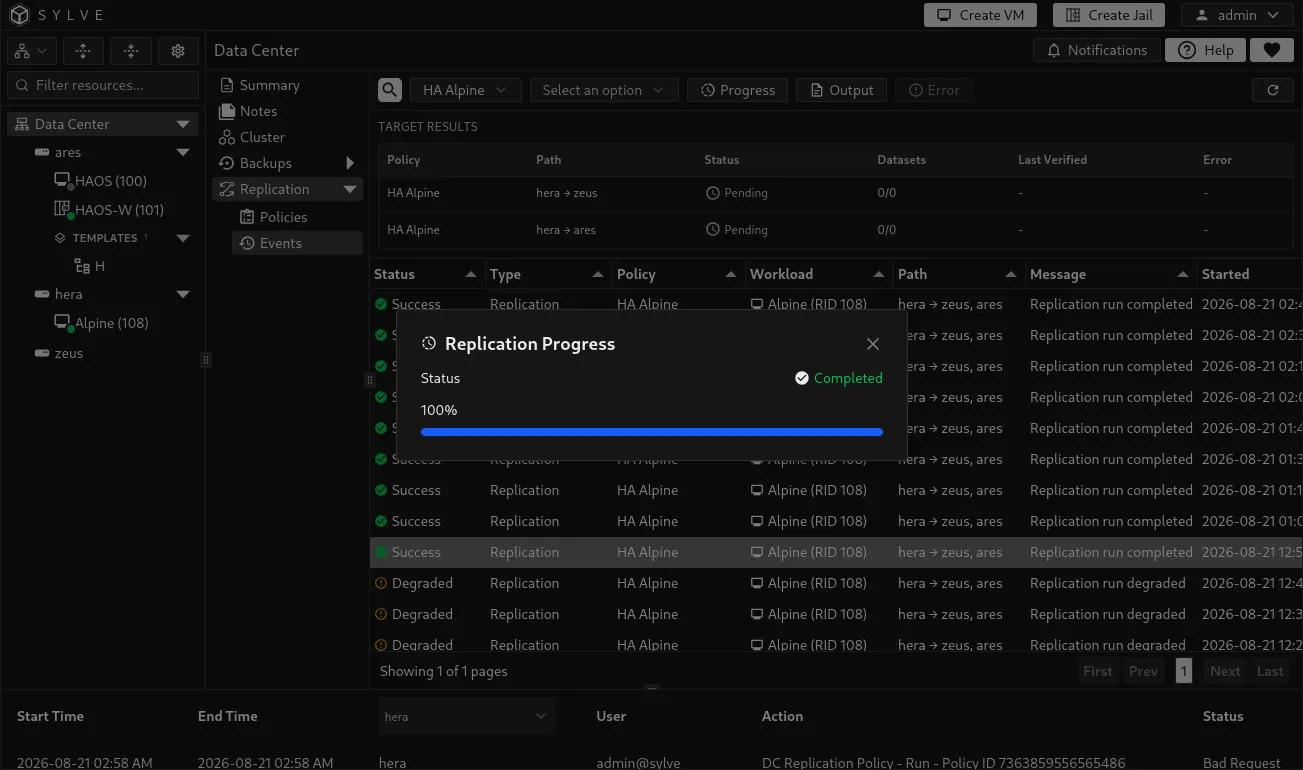
Task: Click the Sylve cube logo
Action: pos(19,15)
